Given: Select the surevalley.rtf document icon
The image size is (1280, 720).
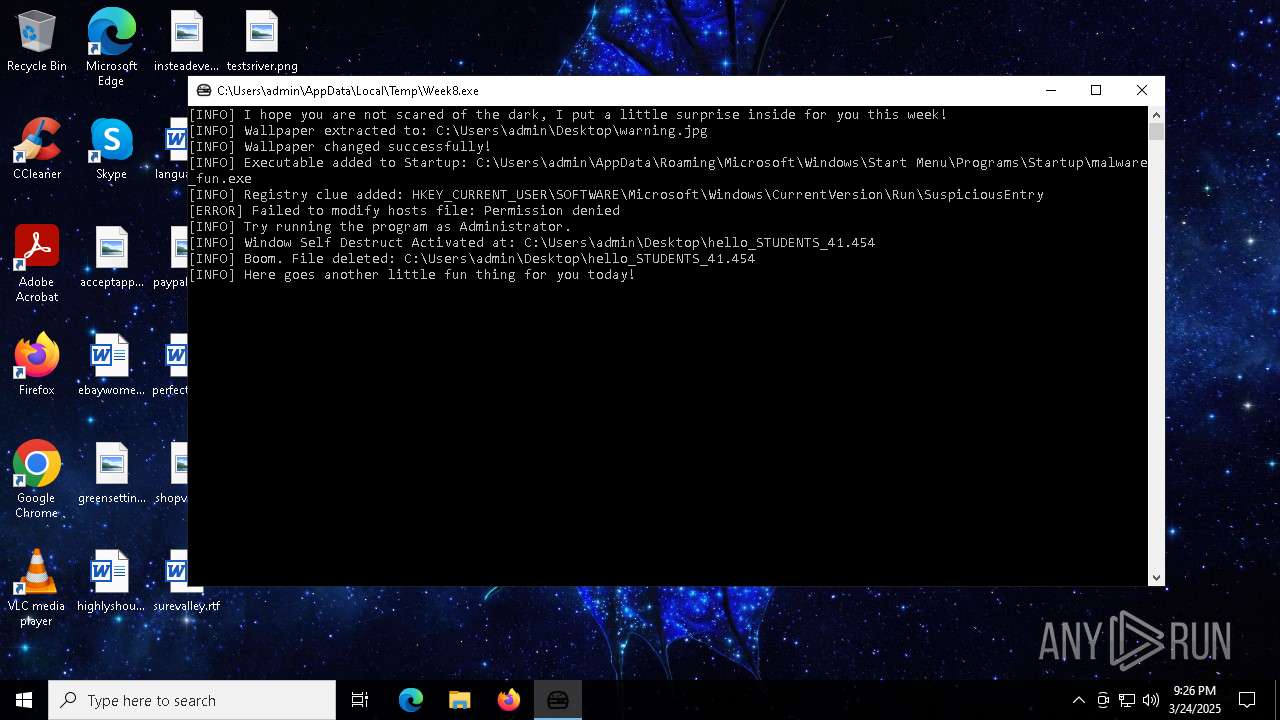Looking at the screenshot, I should (x=186, y=581).
